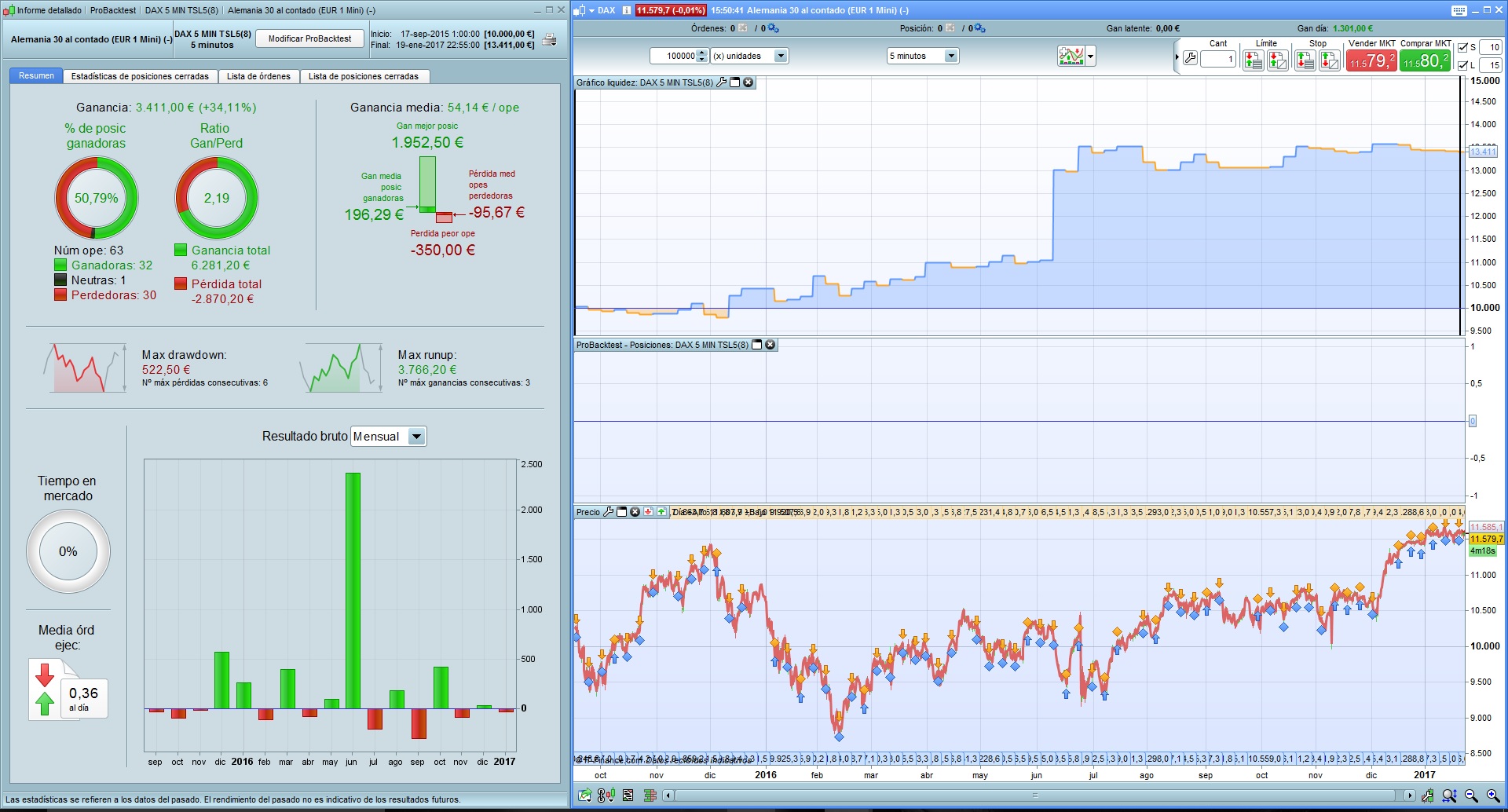This screenshot has width=1508, height=812.
Task: Switch to the Resumen tab
Action: coord(37,76)
